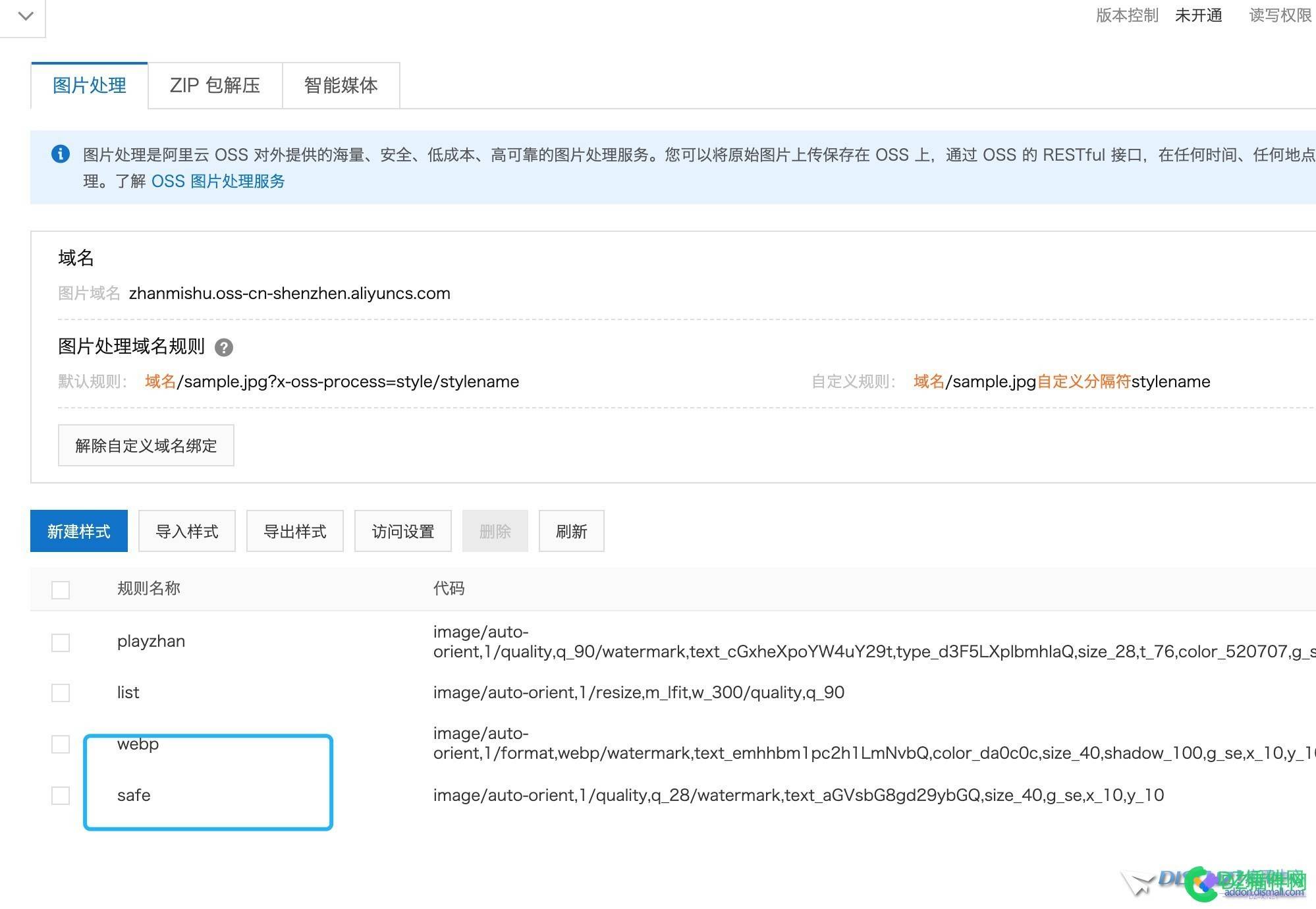
Task: Check the checkbox for the webp style
Action: click(60, 745)
